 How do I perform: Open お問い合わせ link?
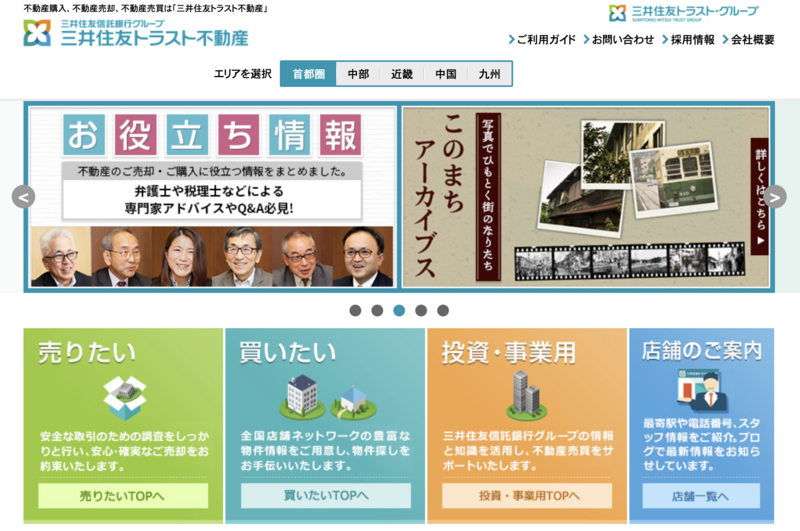(x=618, y=40)
